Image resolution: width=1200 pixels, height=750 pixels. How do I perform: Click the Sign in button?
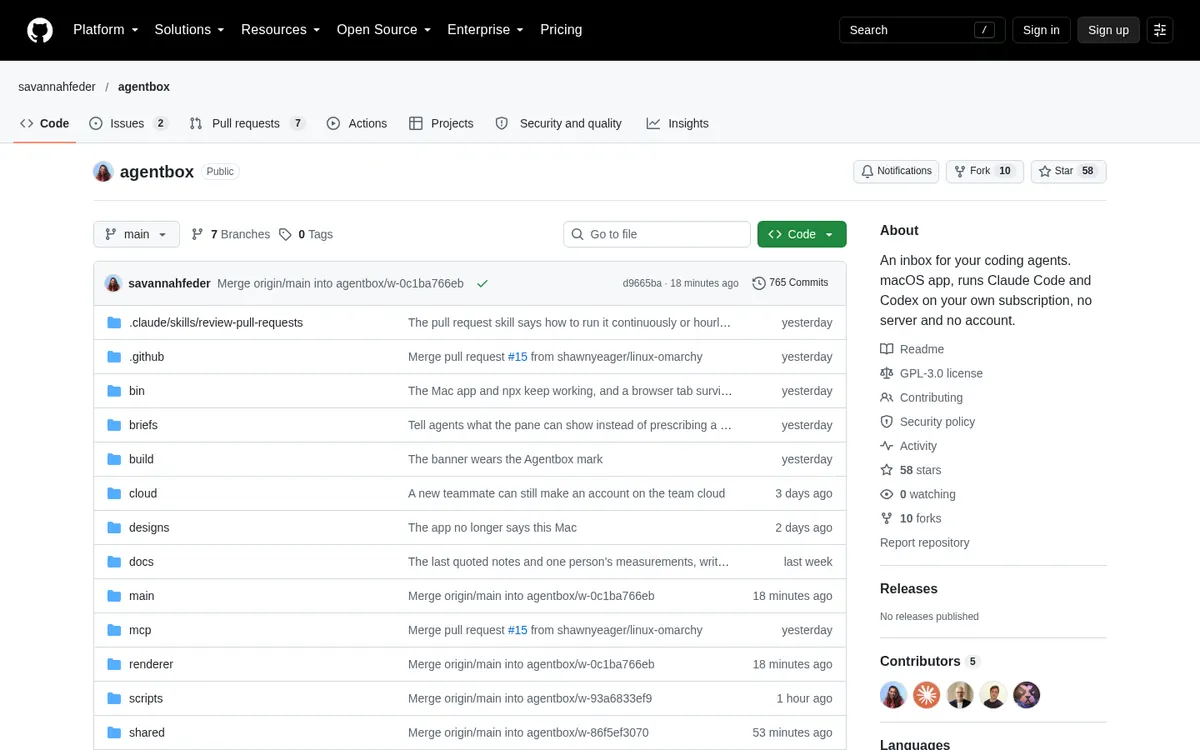tap(1041, 30)
